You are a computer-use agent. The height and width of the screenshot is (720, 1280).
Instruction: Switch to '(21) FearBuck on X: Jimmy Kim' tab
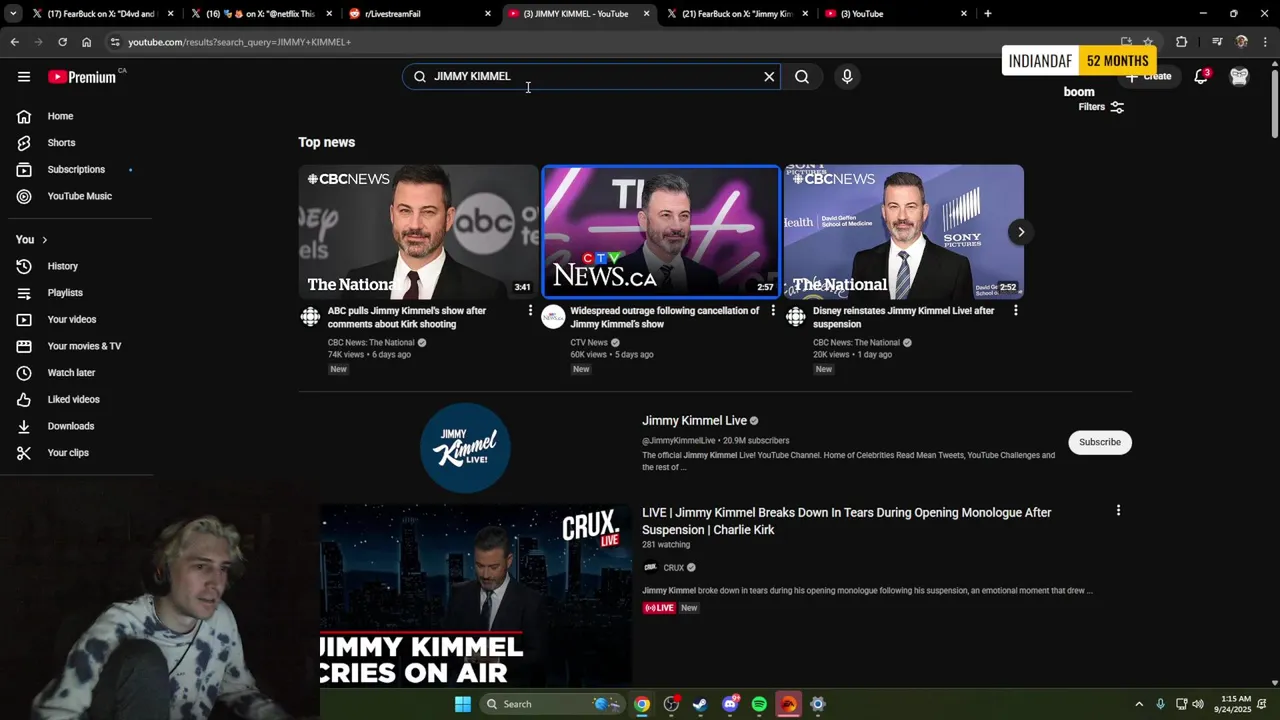point(737,14)
